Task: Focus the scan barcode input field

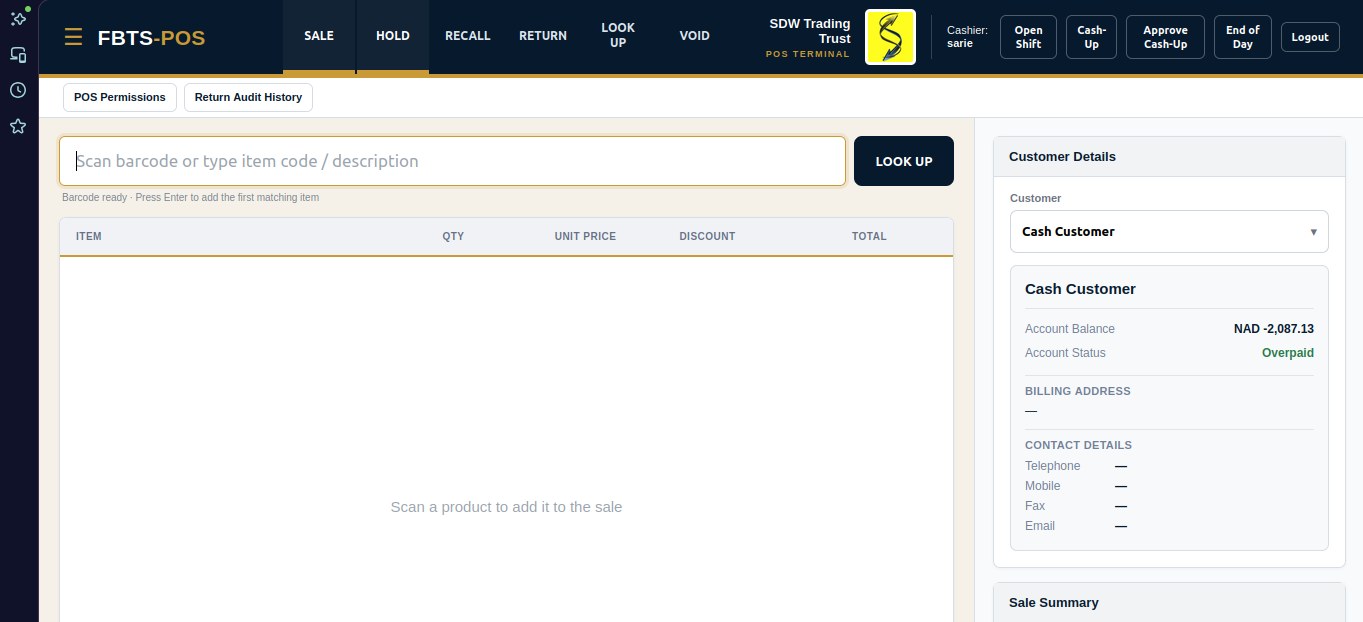Action: click(452, 161)
